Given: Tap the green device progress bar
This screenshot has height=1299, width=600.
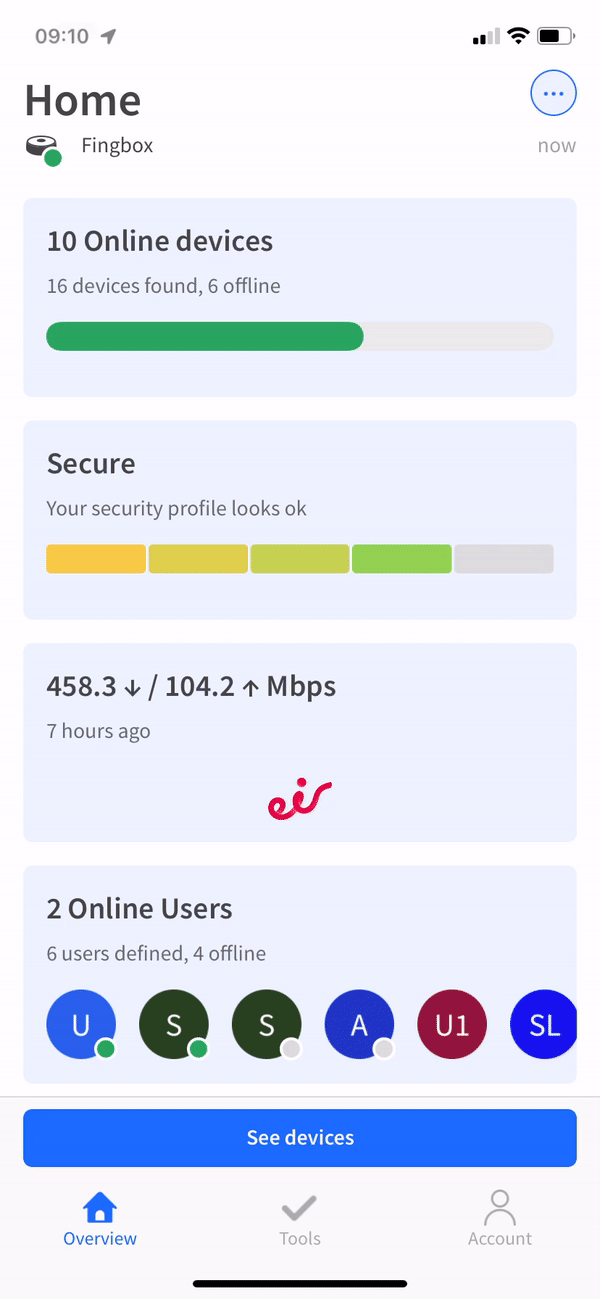Looking at the screenshot, I should (x=204, y=336).
